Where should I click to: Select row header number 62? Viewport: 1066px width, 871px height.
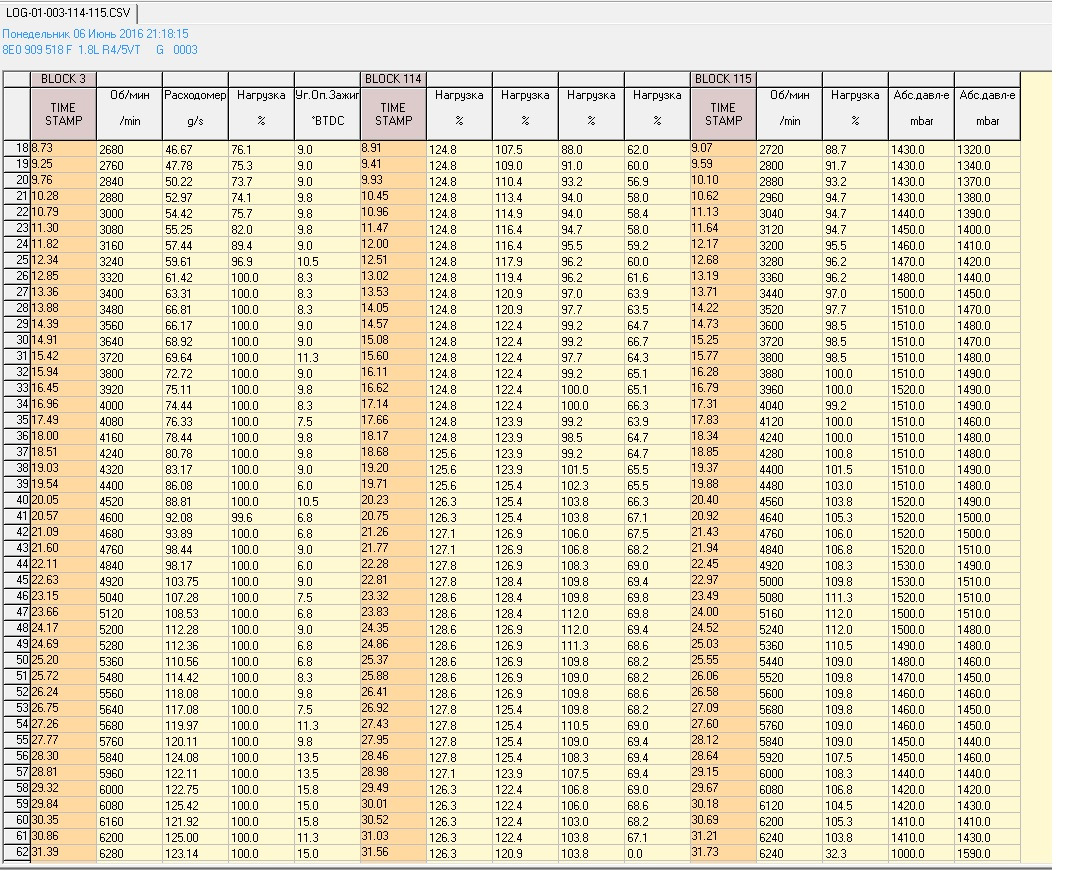tap(16, 853)
